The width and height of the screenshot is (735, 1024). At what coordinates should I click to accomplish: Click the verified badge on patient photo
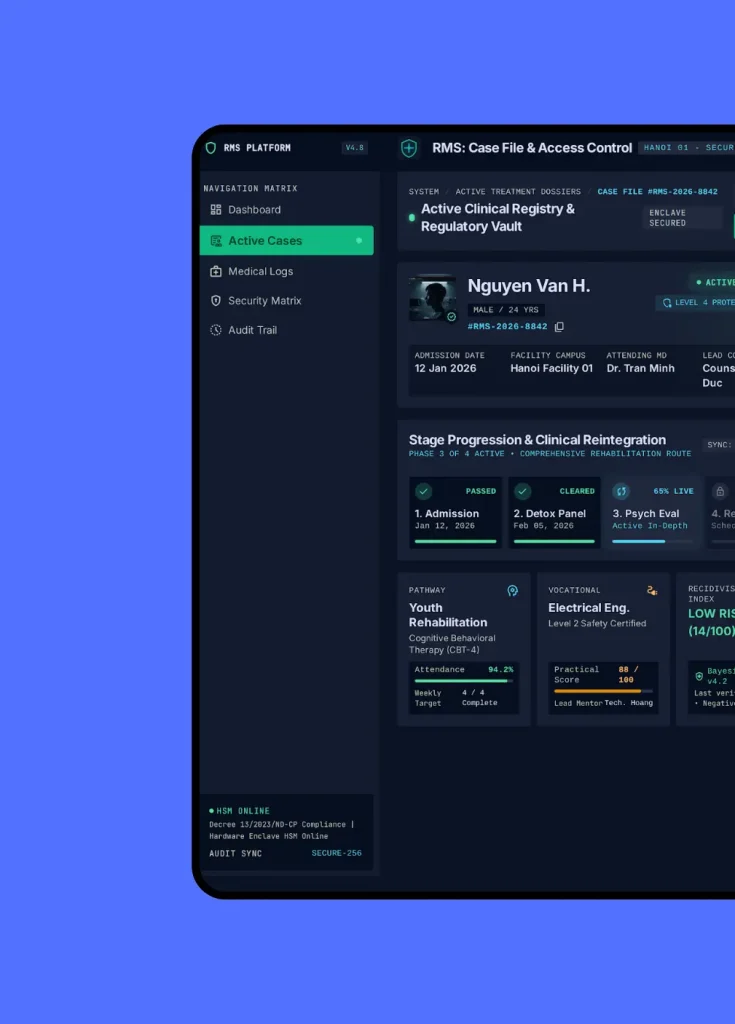pyautogui.click(x=451, y=317)
